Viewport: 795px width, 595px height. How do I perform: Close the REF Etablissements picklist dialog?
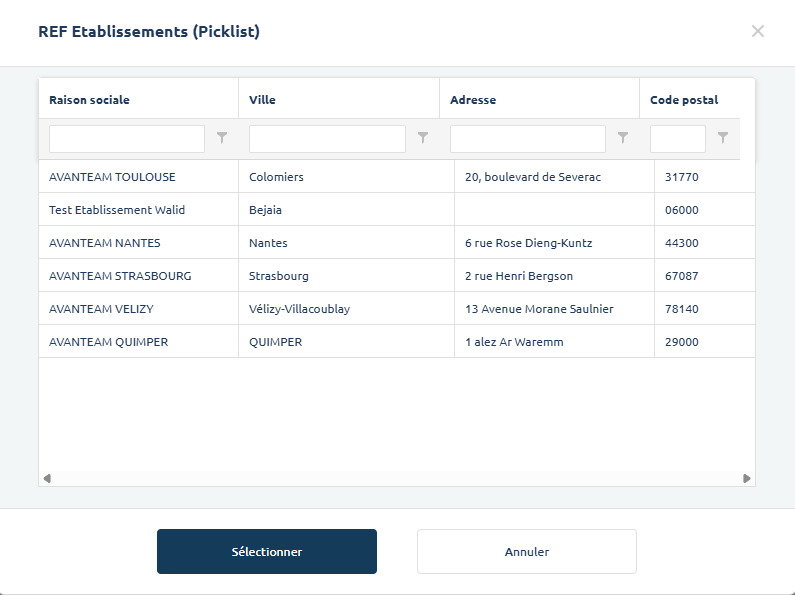tap(758, 31)
